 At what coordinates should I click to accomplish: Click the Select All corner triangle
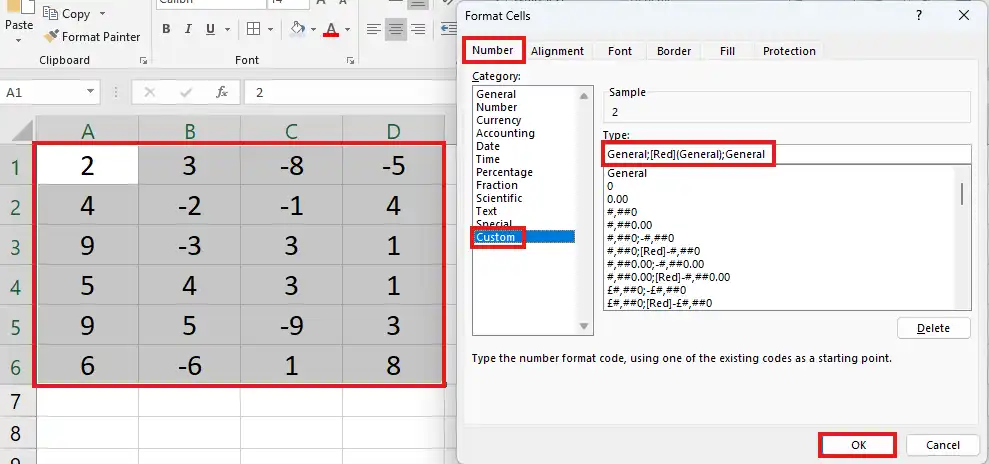23,130
